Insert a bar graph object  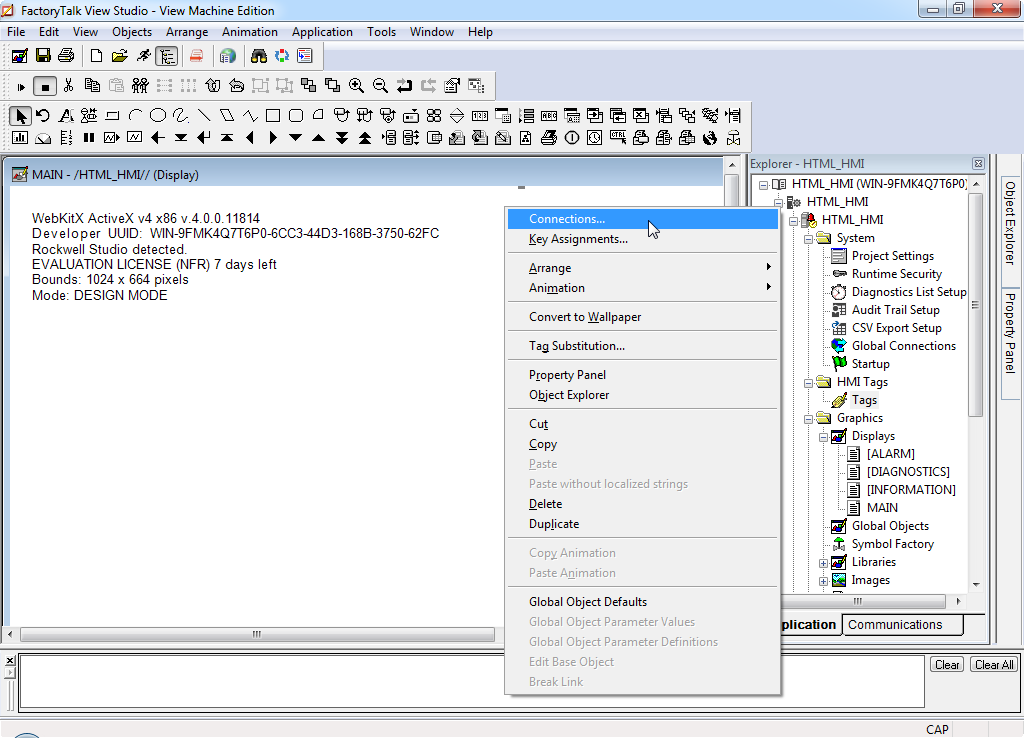(20, 138)
